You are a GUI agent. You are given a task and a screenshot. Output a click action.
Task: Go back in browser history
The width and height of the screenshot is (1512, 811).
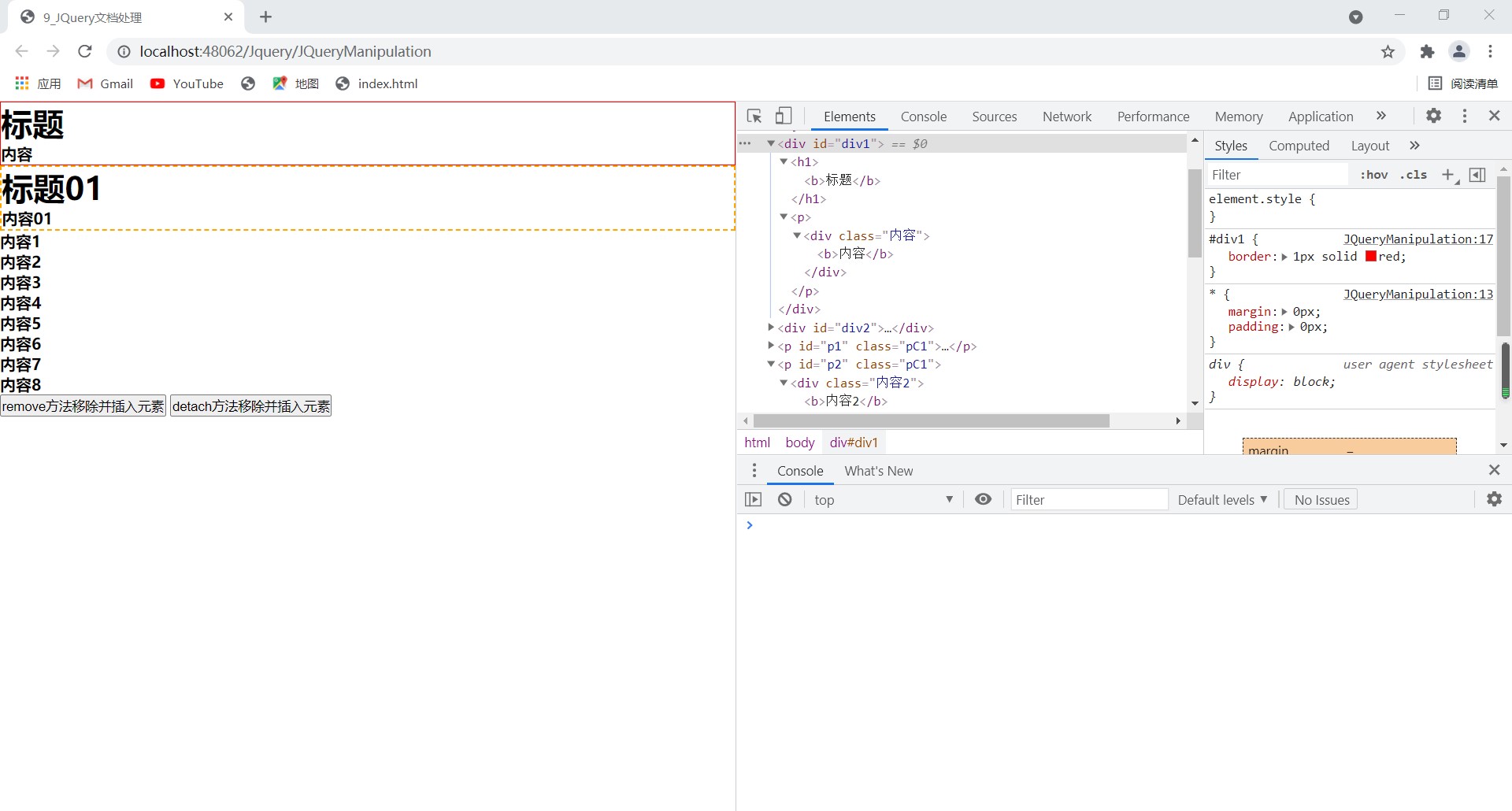point(22,51)
